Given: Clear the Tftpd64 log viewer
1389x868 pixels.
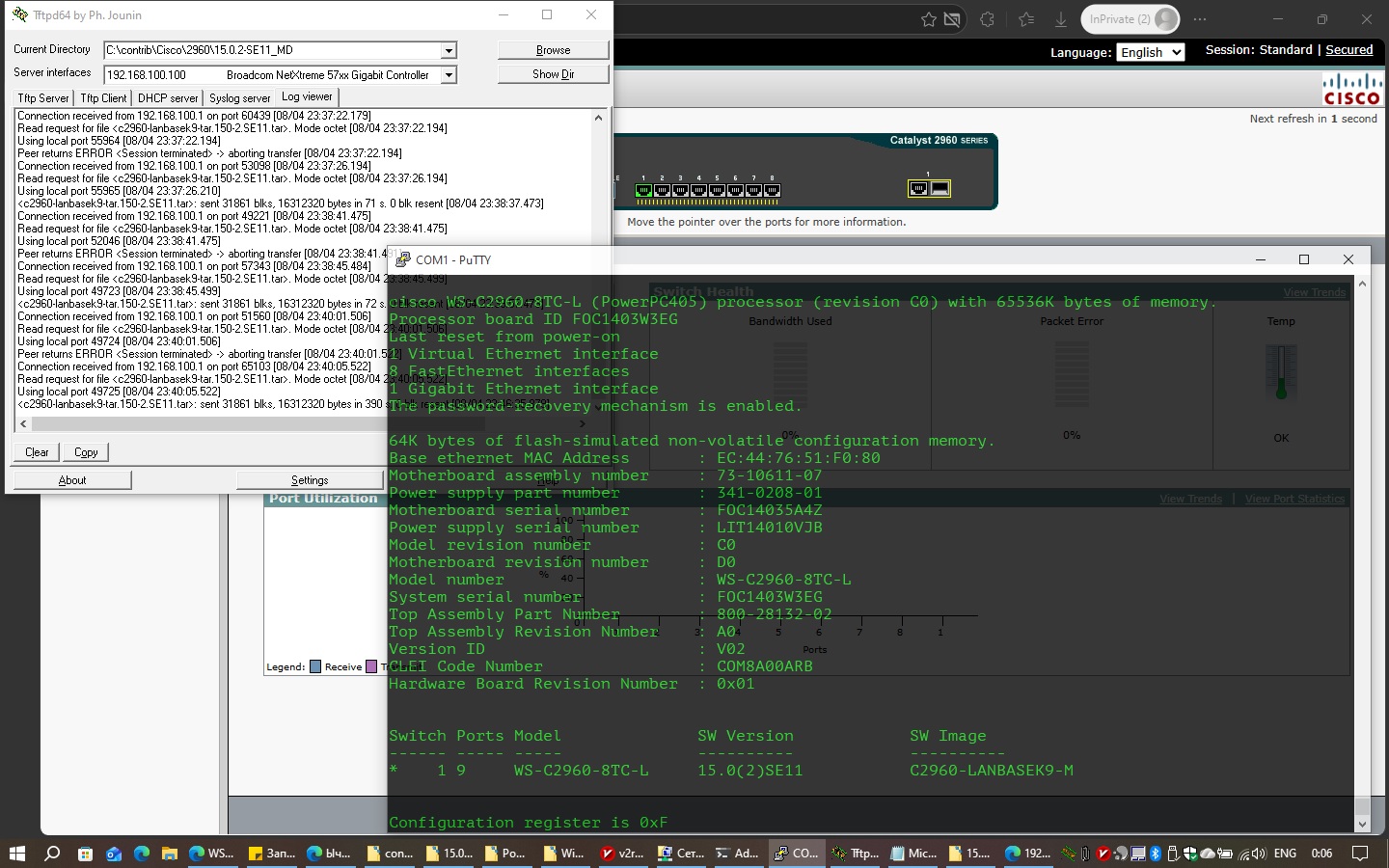Looking at the screenshot, I should tap(37, 452).
